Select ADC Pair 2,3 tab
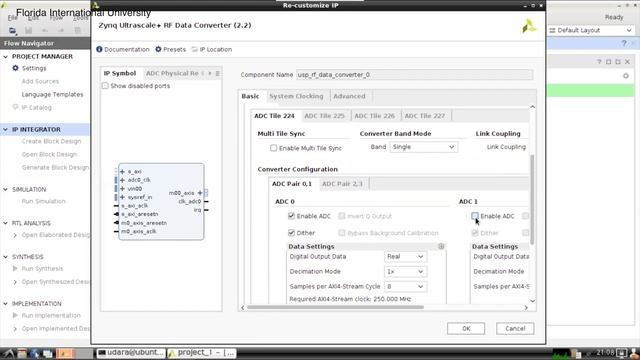This screenshot has height=360, width=640. click(x=342, y=184)
